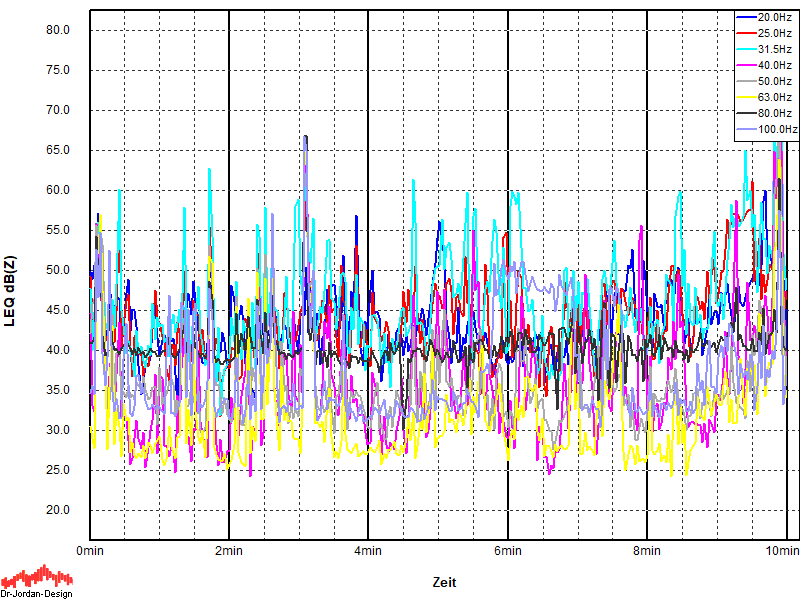Click the 10min x-axis tick label

tap(783, 551)
